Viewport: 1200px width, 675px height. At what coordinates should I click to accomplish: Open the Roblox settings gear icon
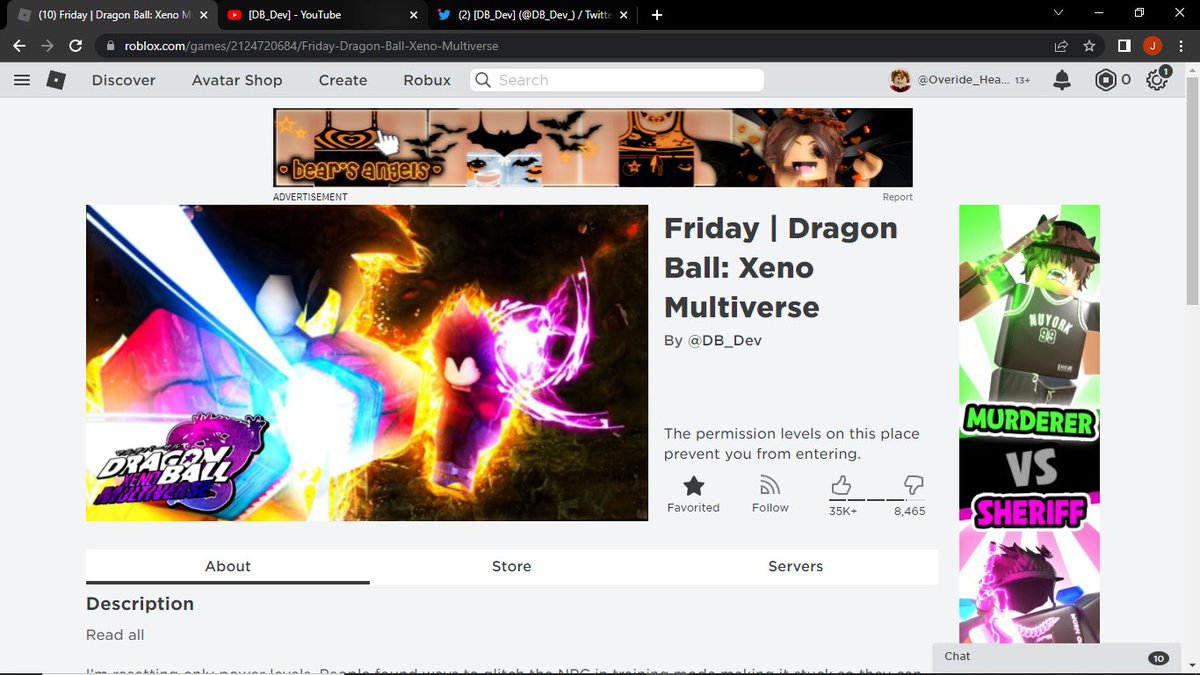click(1157, 80)
